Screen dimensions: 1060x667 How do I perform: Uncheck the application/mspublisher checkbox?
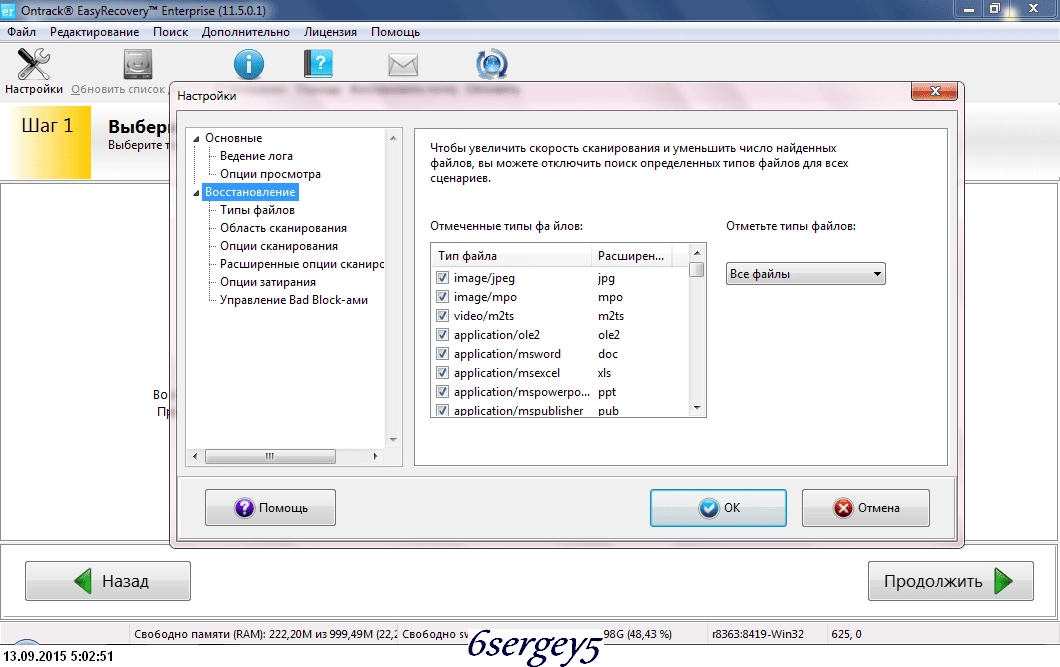pyautogui.click(x=442, y=410)
